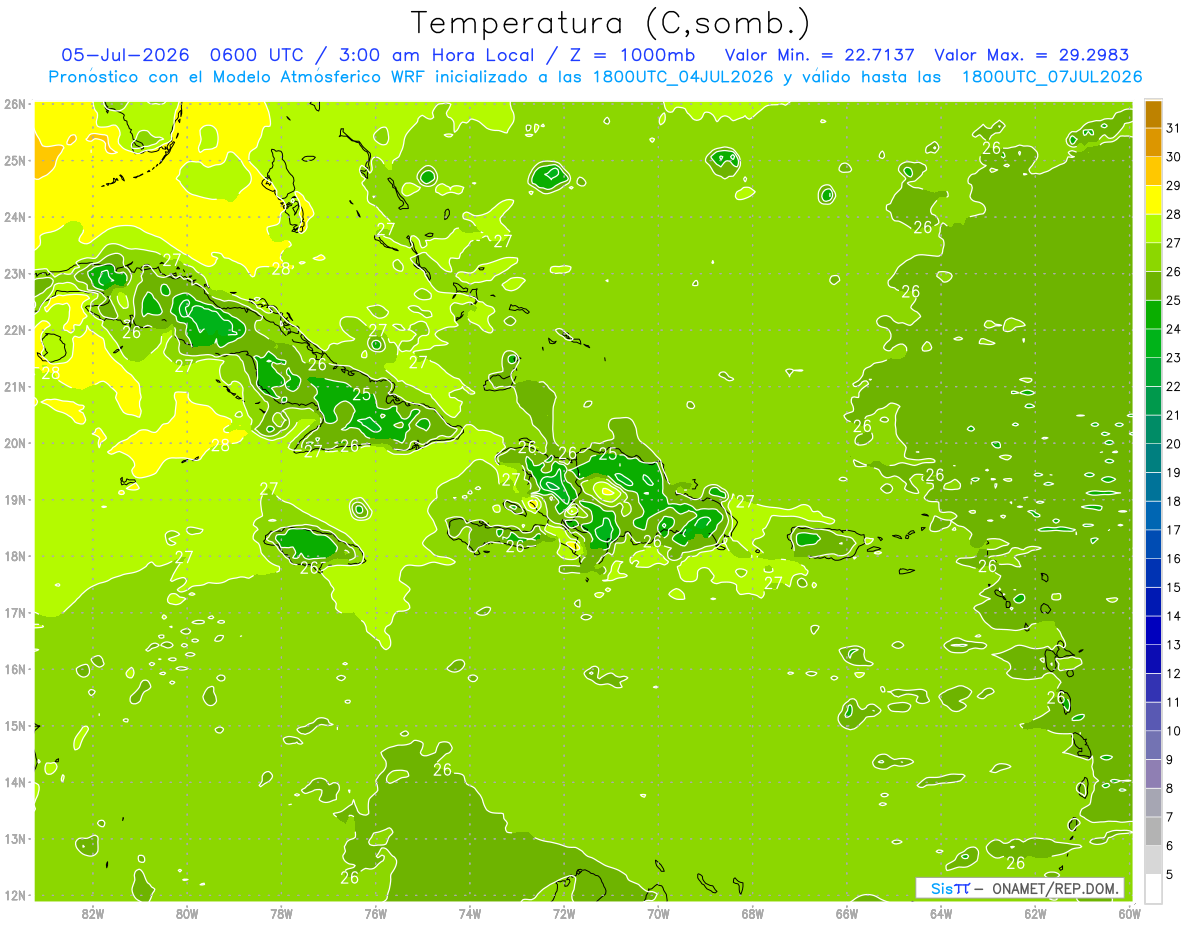Click the "SisPI – ONAMET/REP.DOM." credit label

click(1019, 888)
